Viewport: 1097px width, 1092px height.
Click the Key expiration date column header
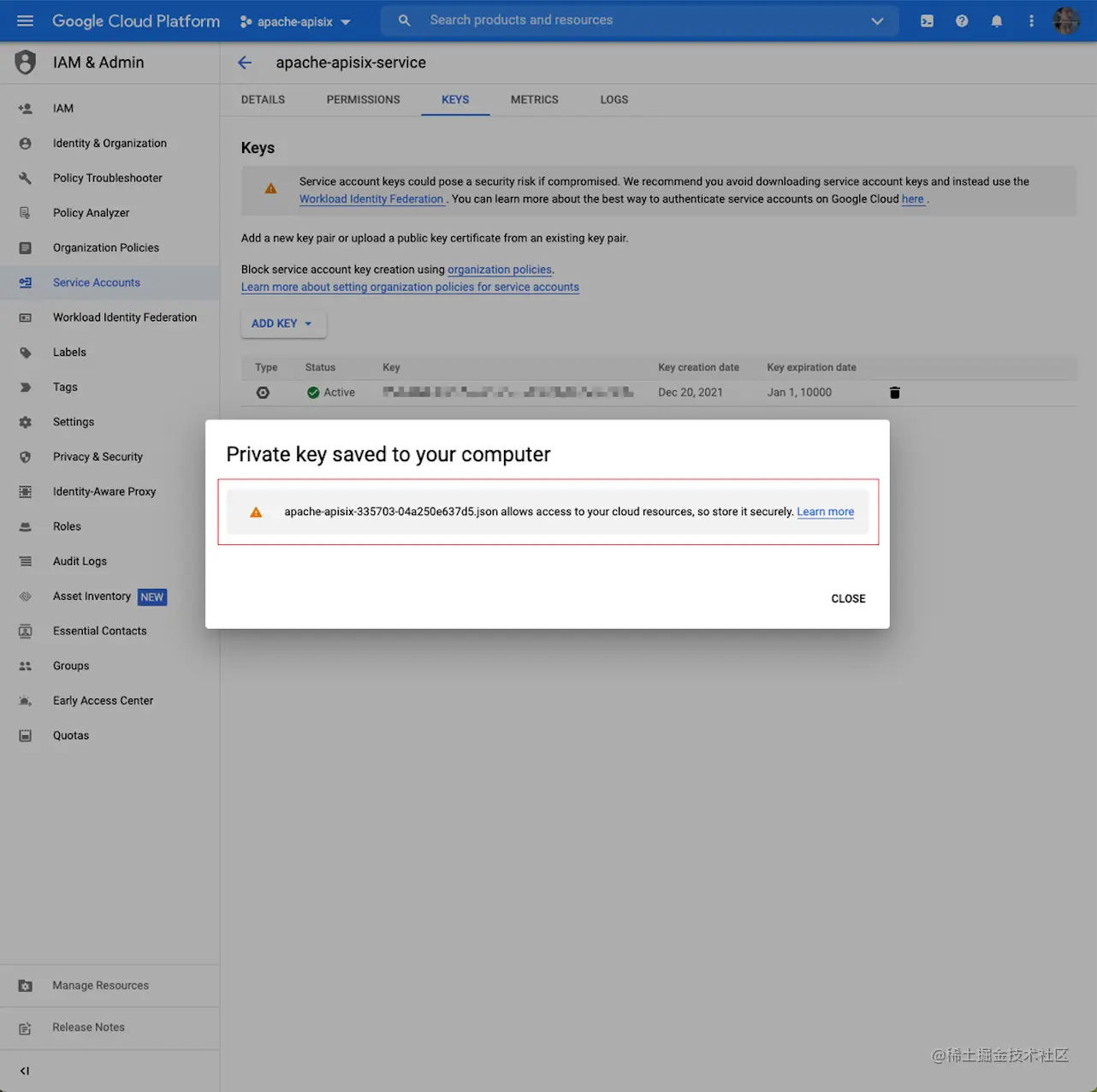811,368
